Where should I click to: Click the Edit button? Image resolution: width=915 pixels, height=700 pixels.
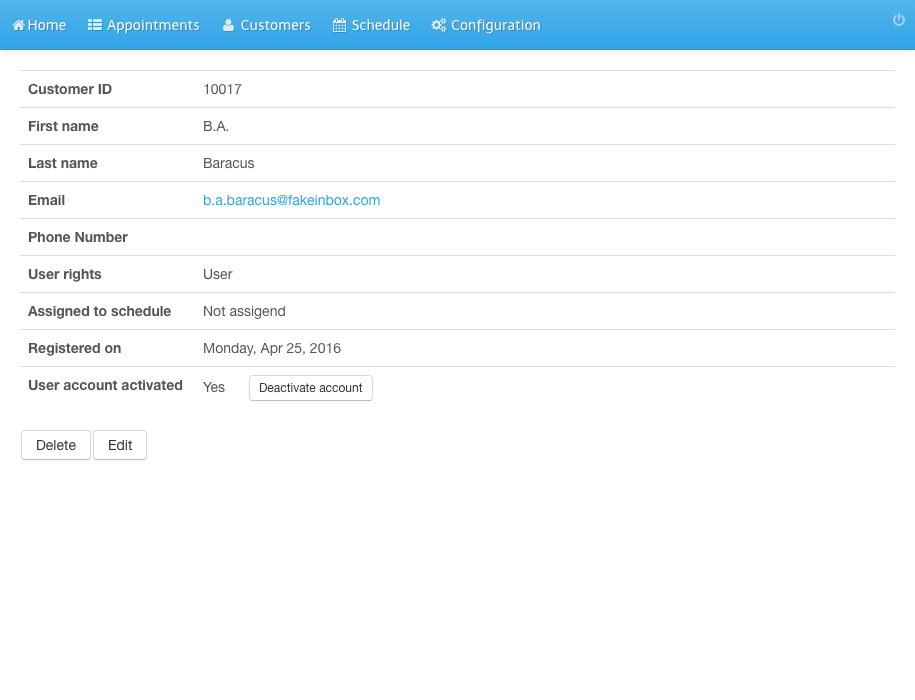click(120, 445)
